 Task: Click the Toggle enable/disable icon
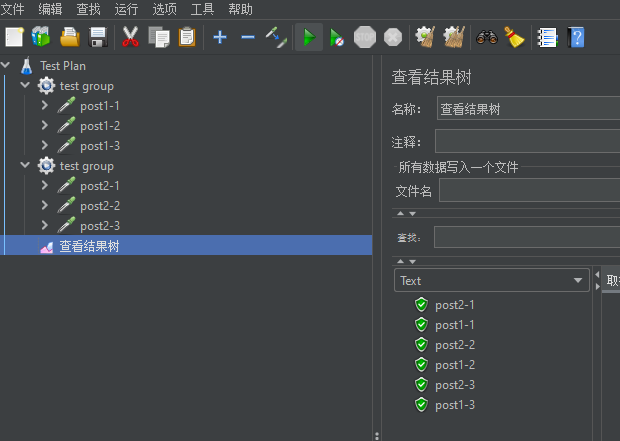point(276,38)
